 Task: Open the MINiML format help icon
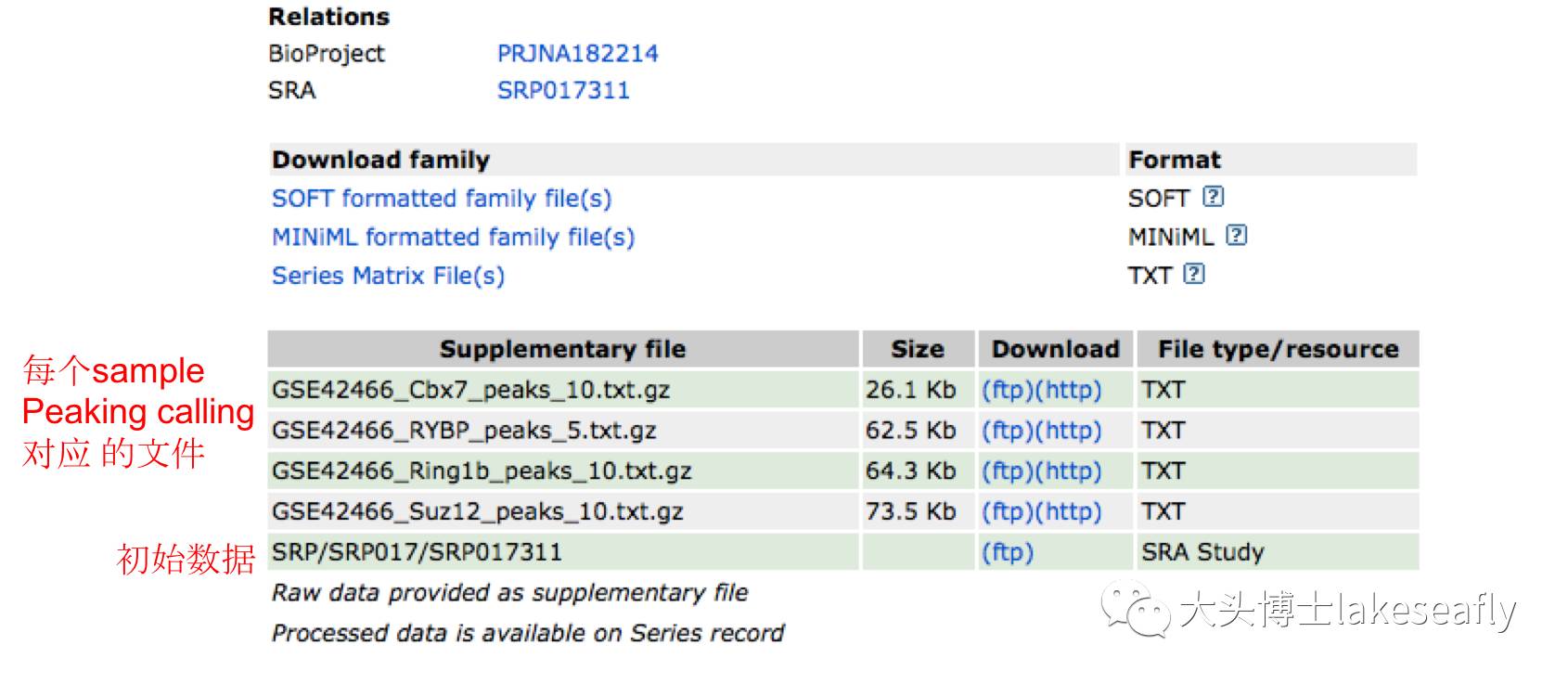1236,236
